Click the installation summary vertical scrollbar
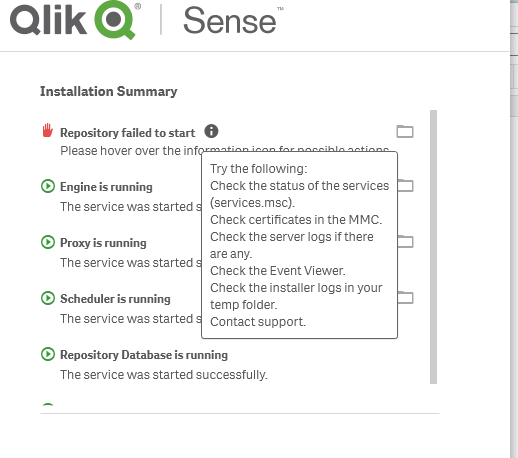Viewport: 518px width, 458px height. (433, 247)
